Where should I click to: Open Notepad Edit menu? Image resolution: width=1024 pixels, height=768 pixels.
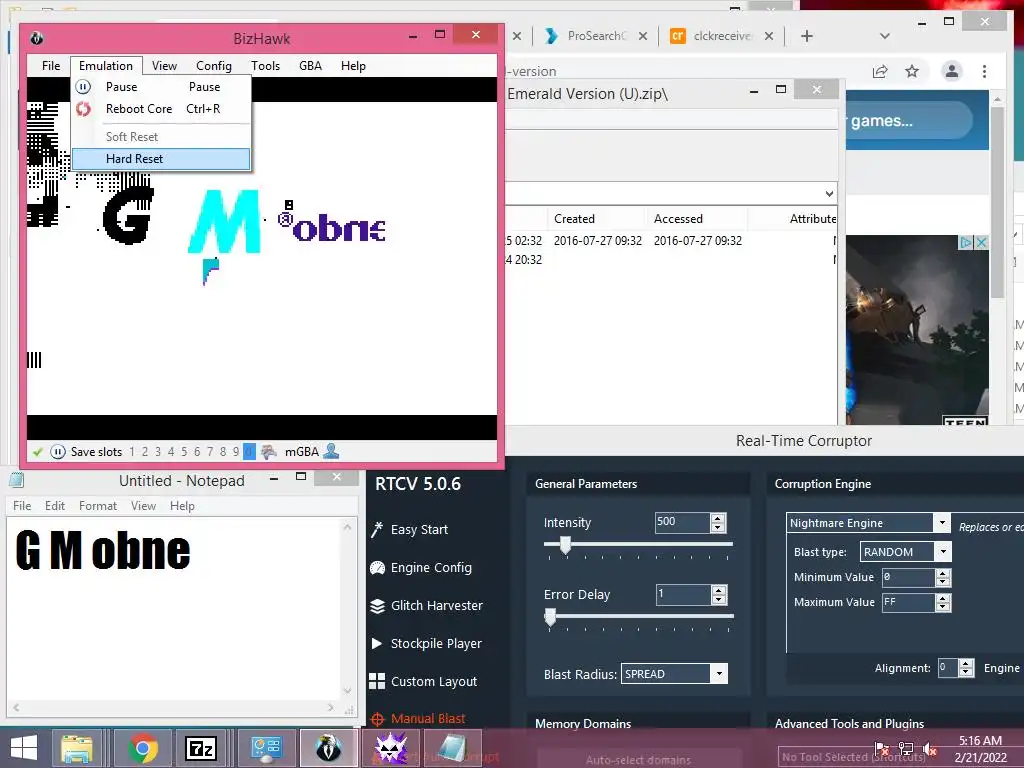pyautogui.click(x=55, y=506)
